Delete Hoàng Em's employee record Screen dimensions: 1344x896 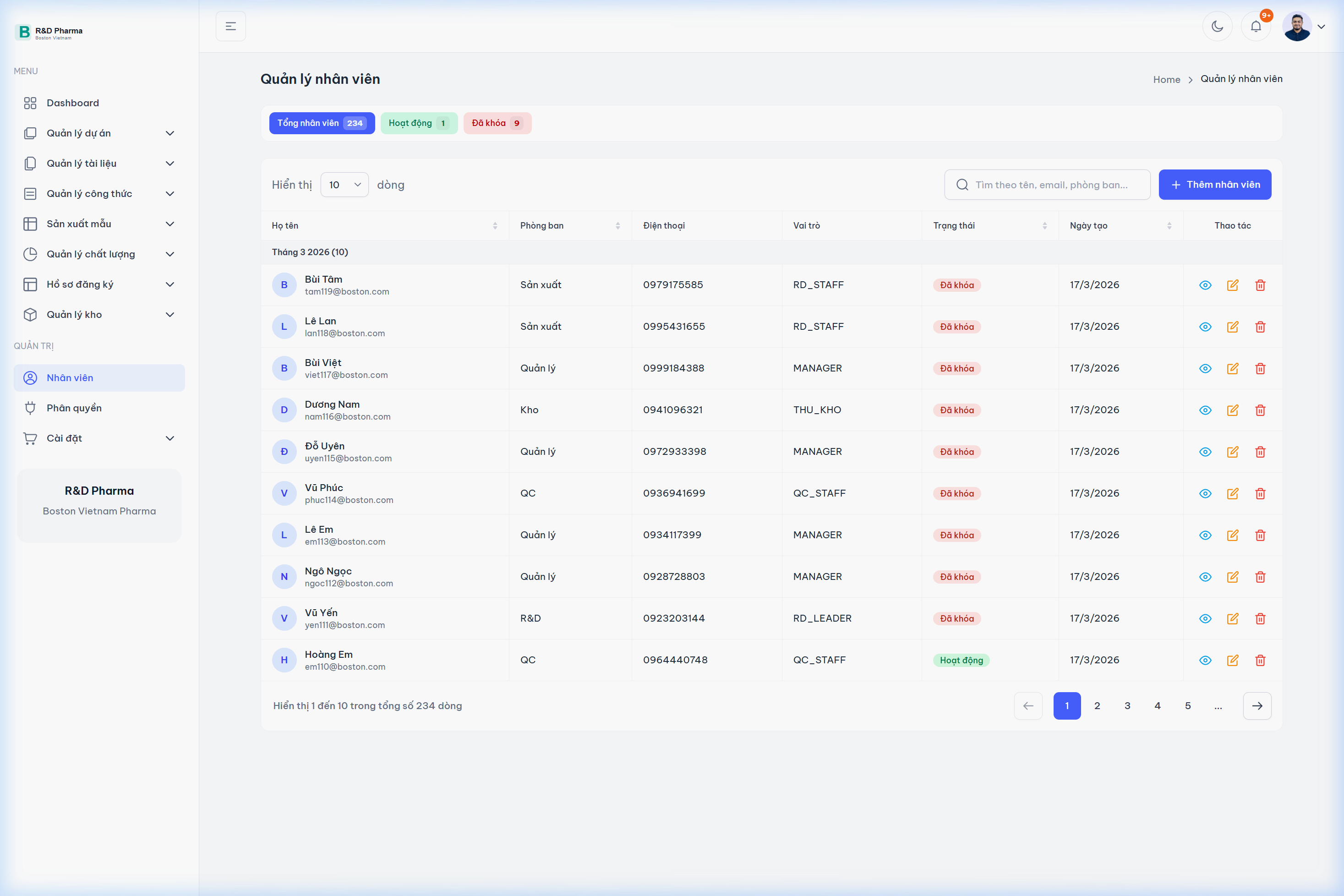tap(1261, 660)
